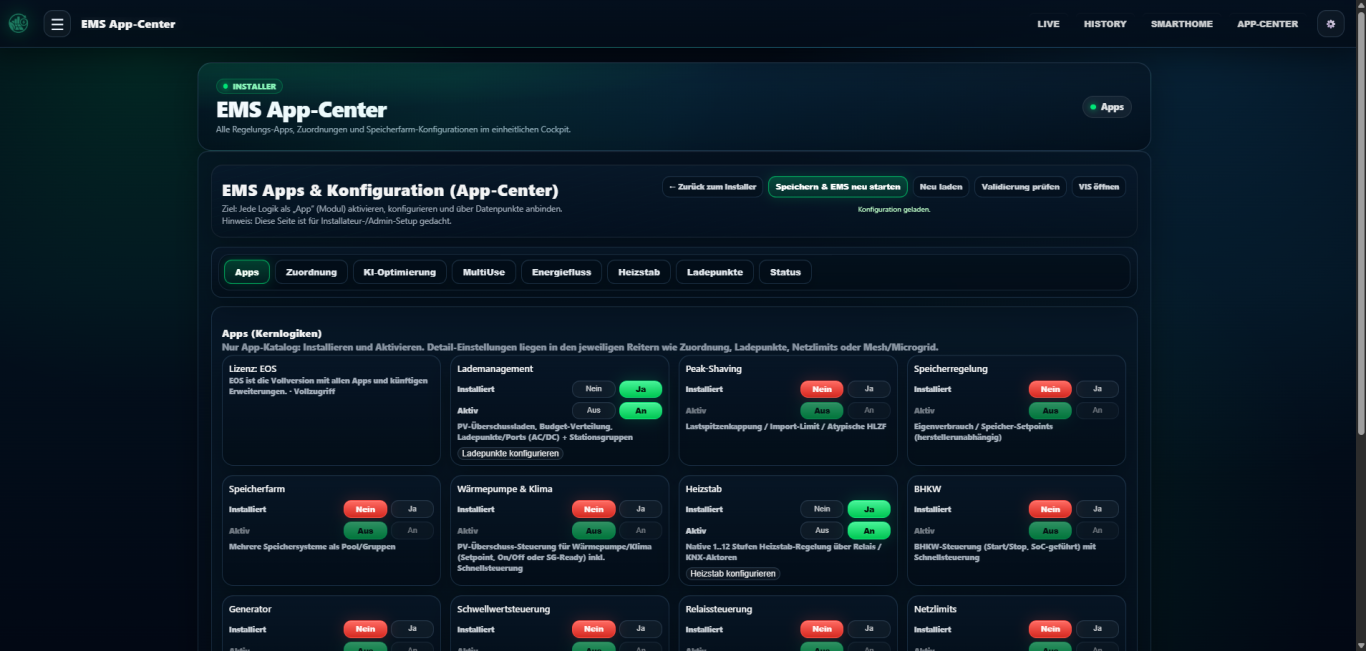Set Lademanagement Aktiv to An

(640, 410)
